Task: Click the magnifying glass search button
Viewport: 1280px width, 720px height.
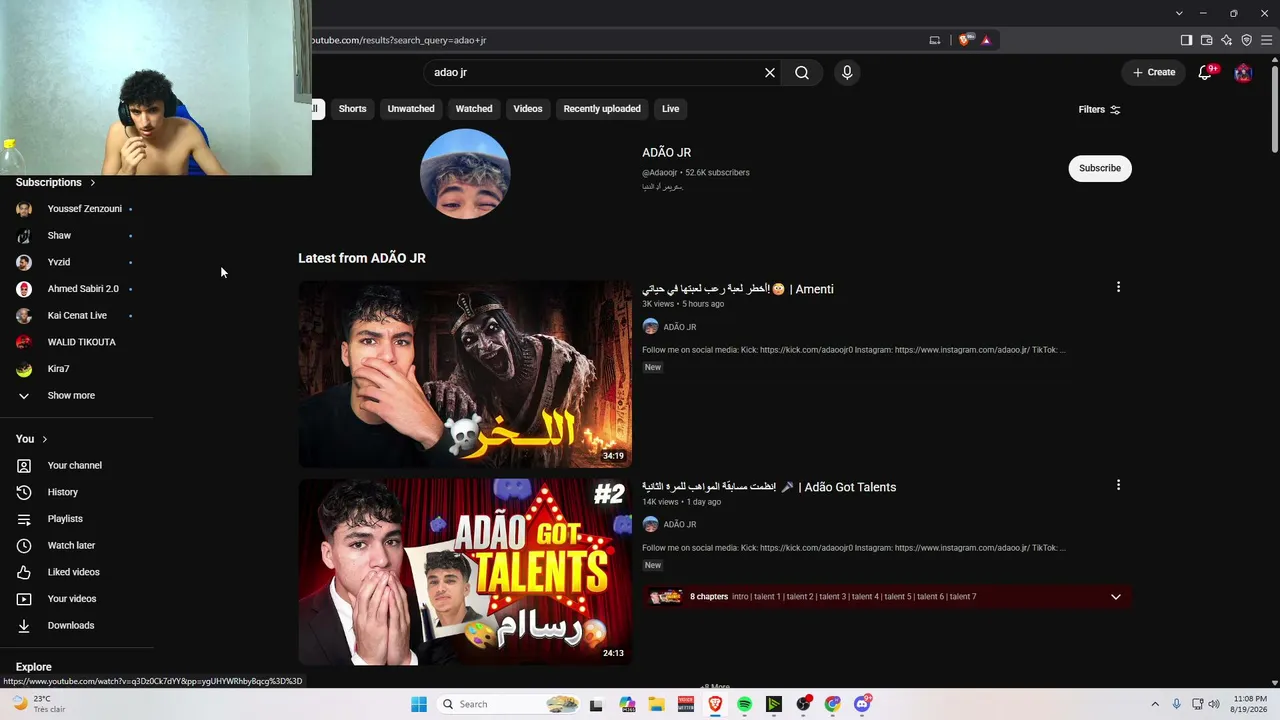Action: (802, 72)
